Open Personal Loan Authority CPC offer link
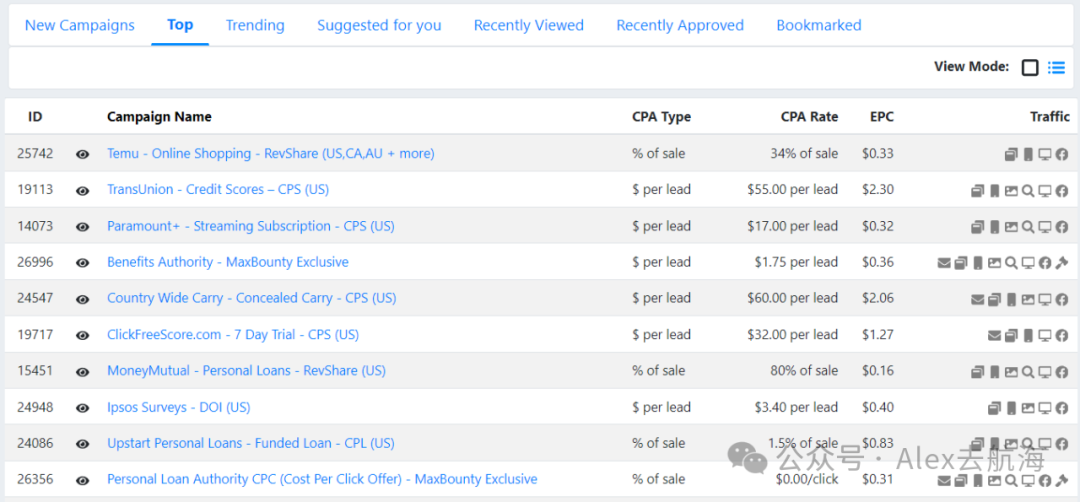This screenshot has height=502, width=1080. tap(322, 479)
